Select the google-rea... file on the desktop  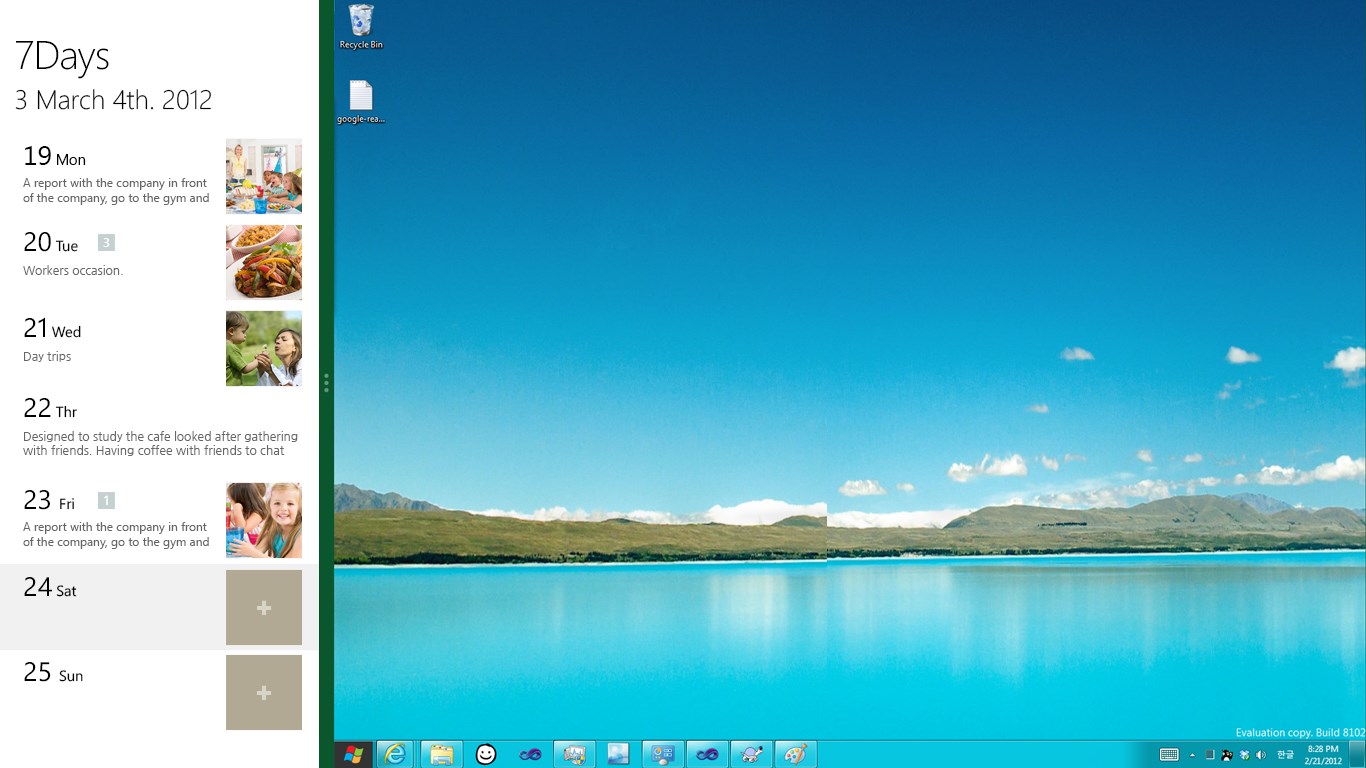360,102
